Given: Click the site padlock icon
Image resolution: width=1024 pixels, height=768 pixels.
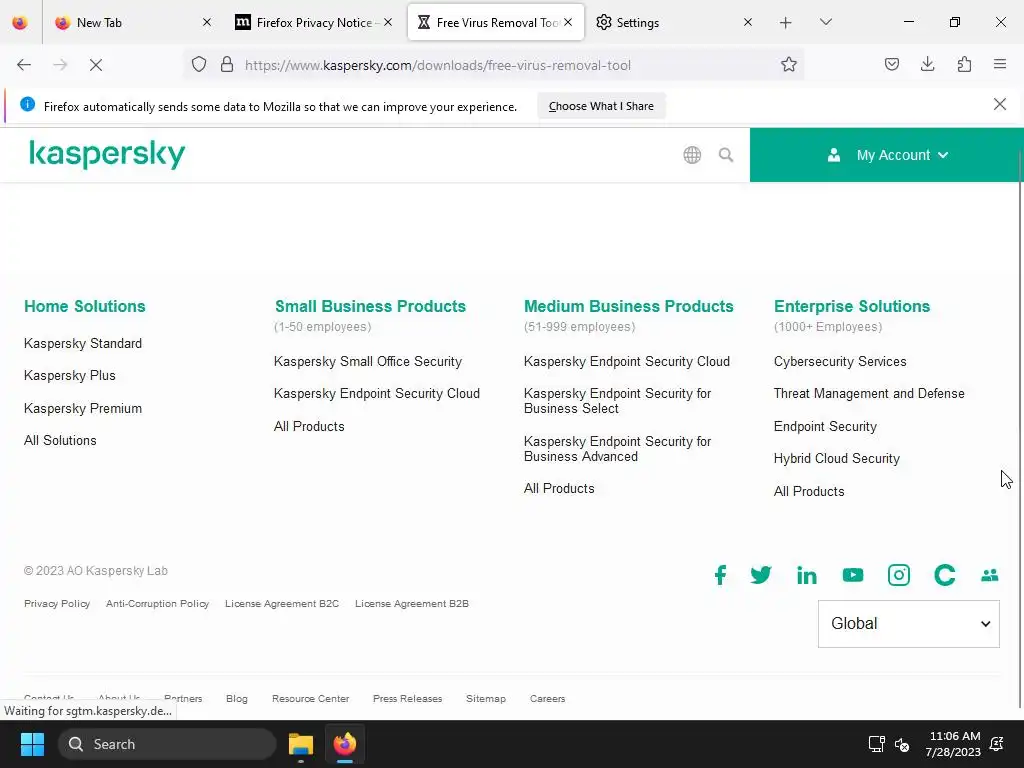Looking at the screenshot, I should tap(227, 65).
